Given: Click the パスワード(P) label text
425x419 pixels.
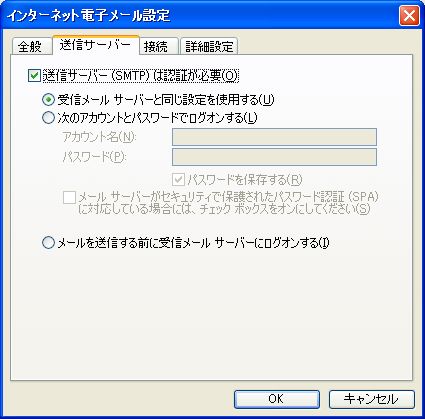Looking at the screenshot, I should coord(94,157).
